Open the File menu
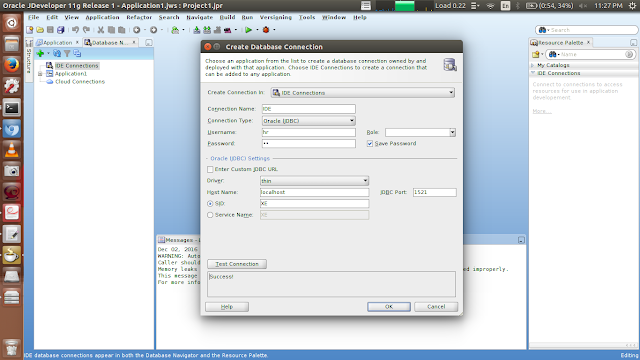 click(33, 18)
